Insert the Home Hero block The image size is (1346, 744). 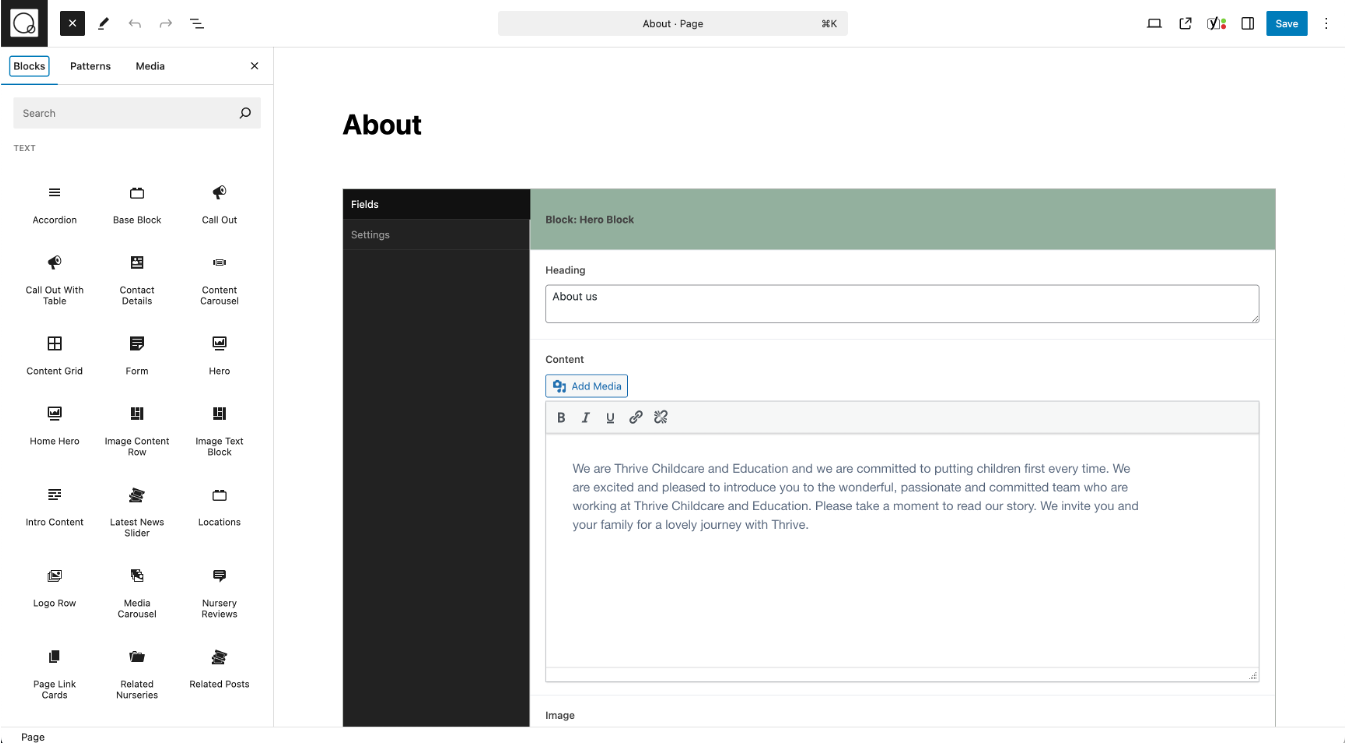pyautogui.click(x=55, y=426)
